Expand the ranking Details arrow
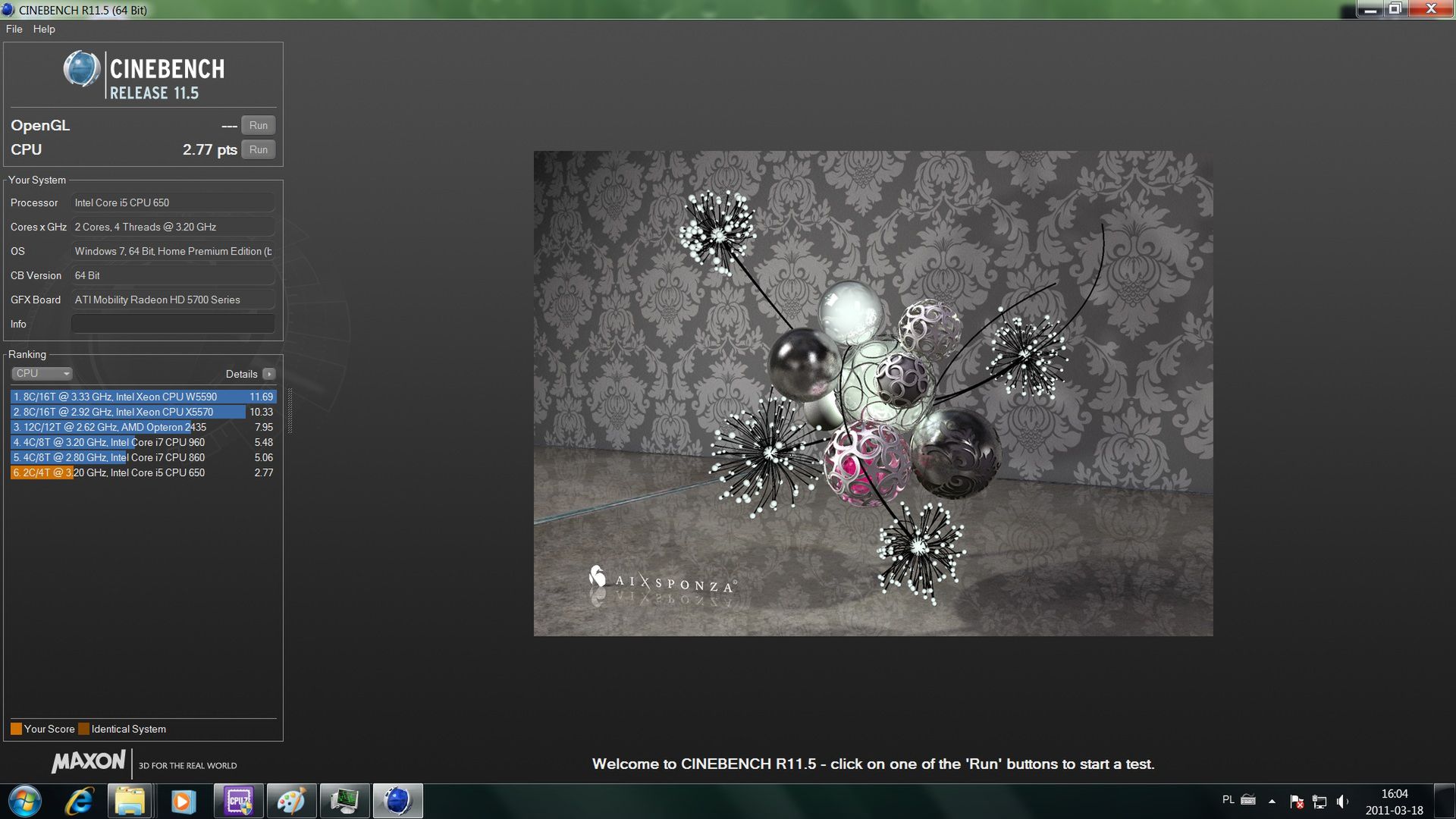Viewport: 1456px width, 819px height. point(269,374)
